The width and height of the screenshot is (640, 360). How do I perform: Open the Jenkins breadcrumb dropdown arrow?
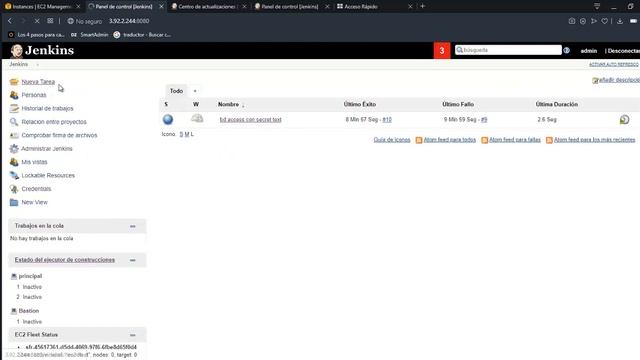coord(37,64)
